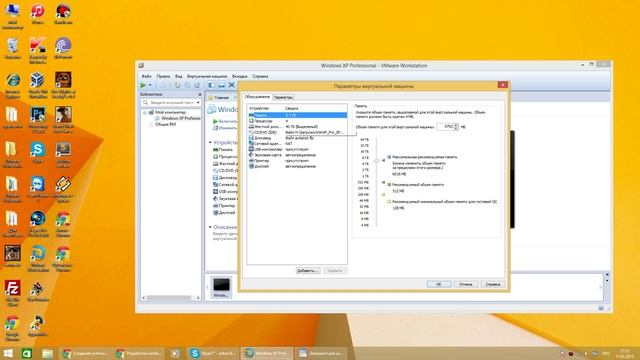Switch to the VMware Workstation taskbar button
The image size is (640, 360).
[268, 353]
